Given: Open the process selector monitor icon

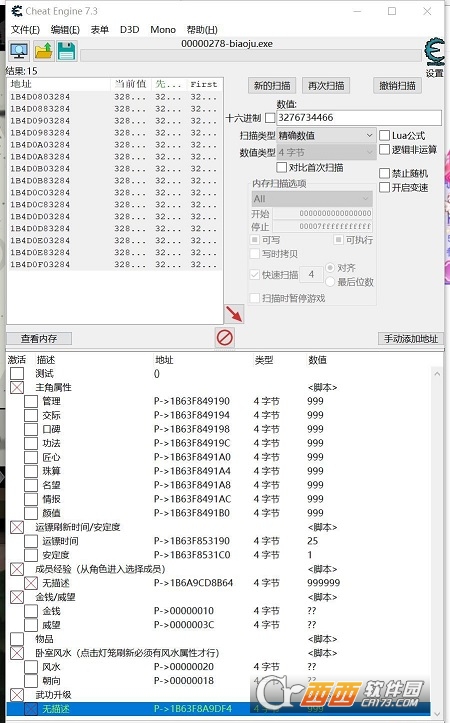Looking at the screenshot, I should [19, 51].
